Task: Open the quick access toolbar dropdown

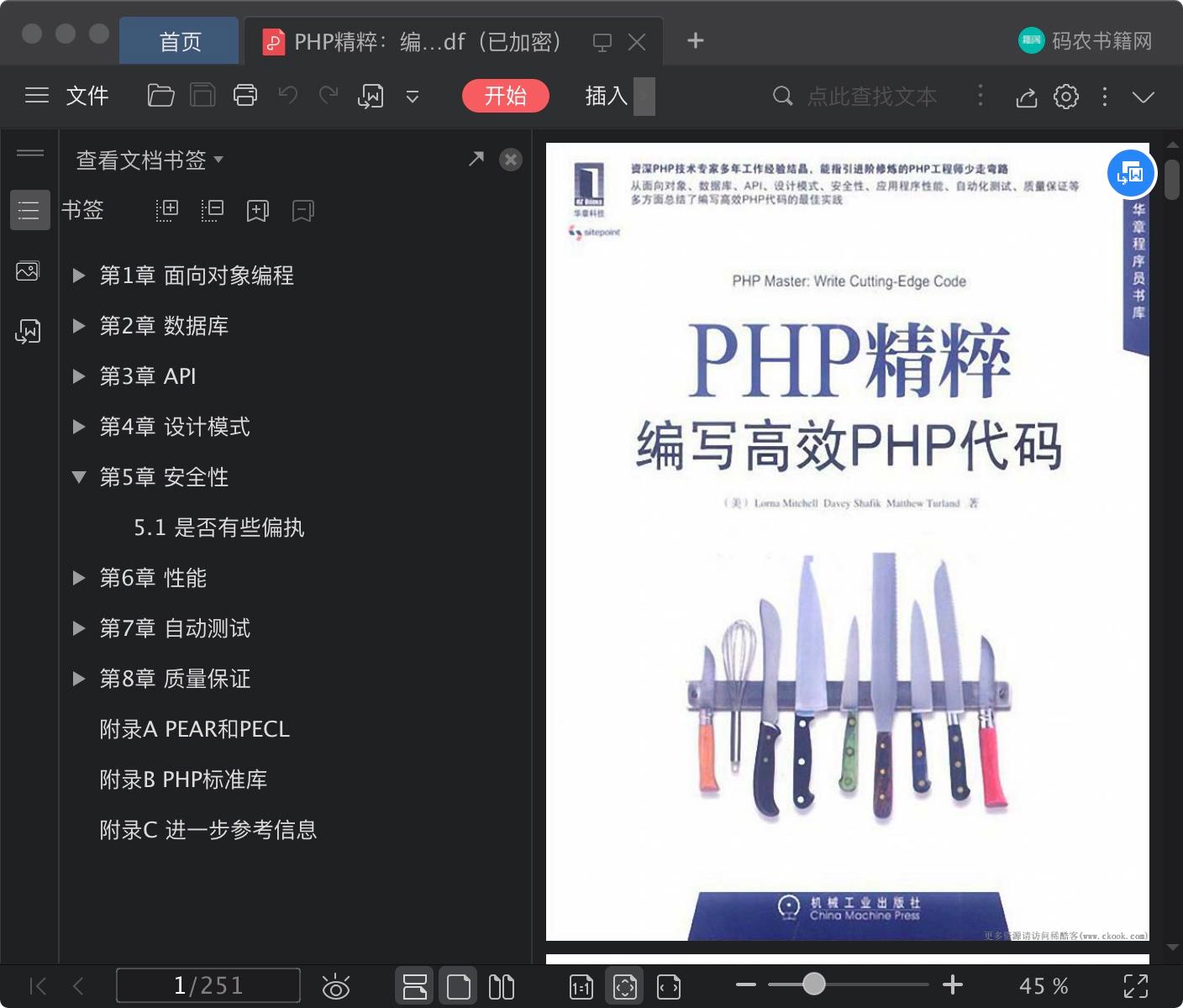Action: (x=413, y=97)
